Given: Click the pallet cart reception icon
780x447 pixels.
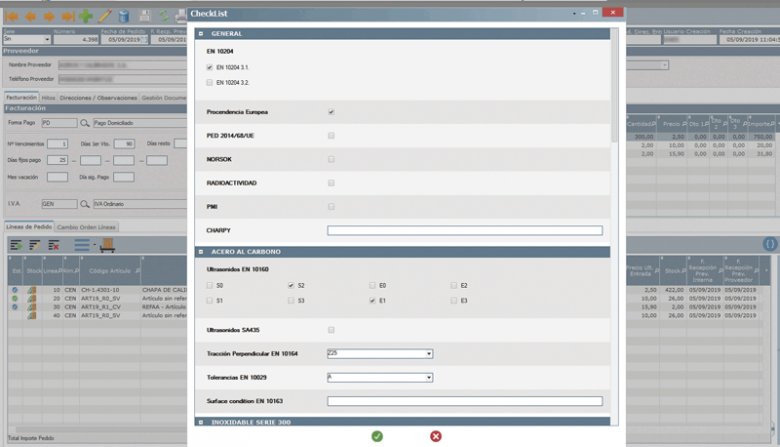Looking at the screenshot, I should pos(106,245).
